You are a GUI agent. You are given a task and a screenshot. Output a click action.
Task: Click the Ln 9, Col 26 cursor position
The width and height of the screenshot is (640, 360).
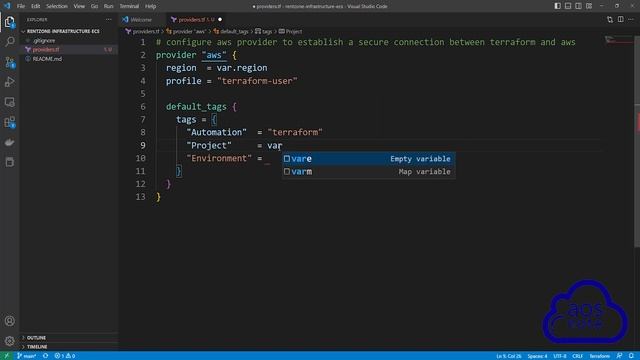(x=509, y=356)
